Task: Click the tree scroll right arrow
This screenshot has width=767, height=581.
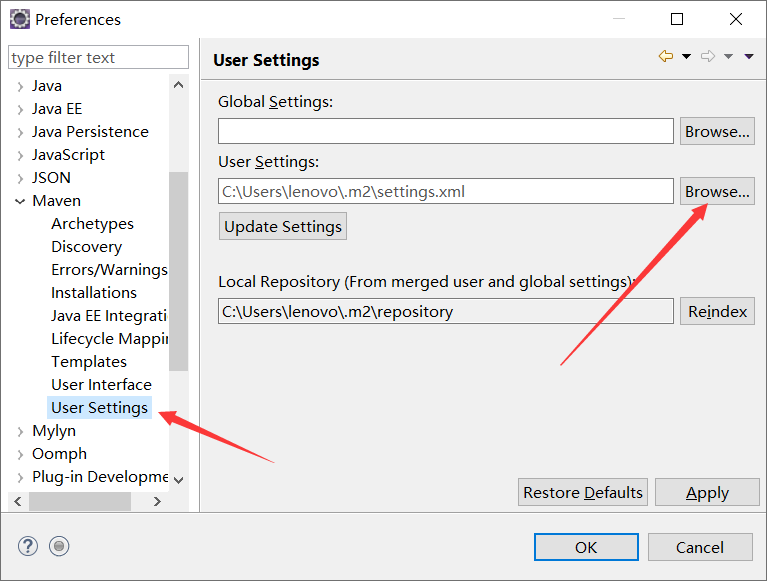Action: click(157, 501)
